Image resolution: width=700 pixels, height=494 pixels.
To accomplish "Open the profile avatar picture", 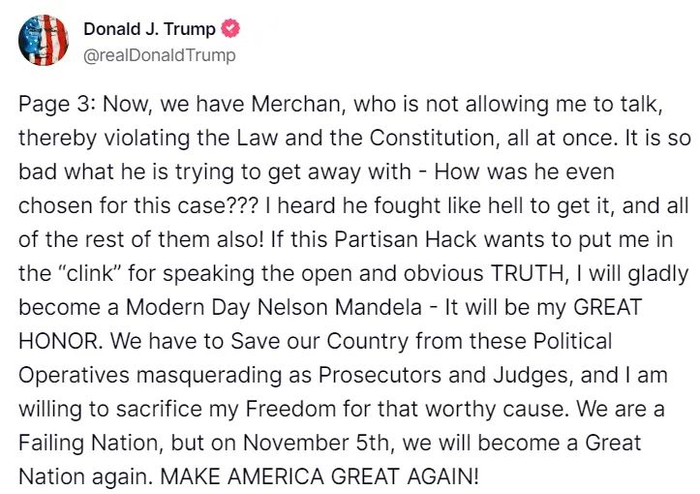I will [43, 42].
